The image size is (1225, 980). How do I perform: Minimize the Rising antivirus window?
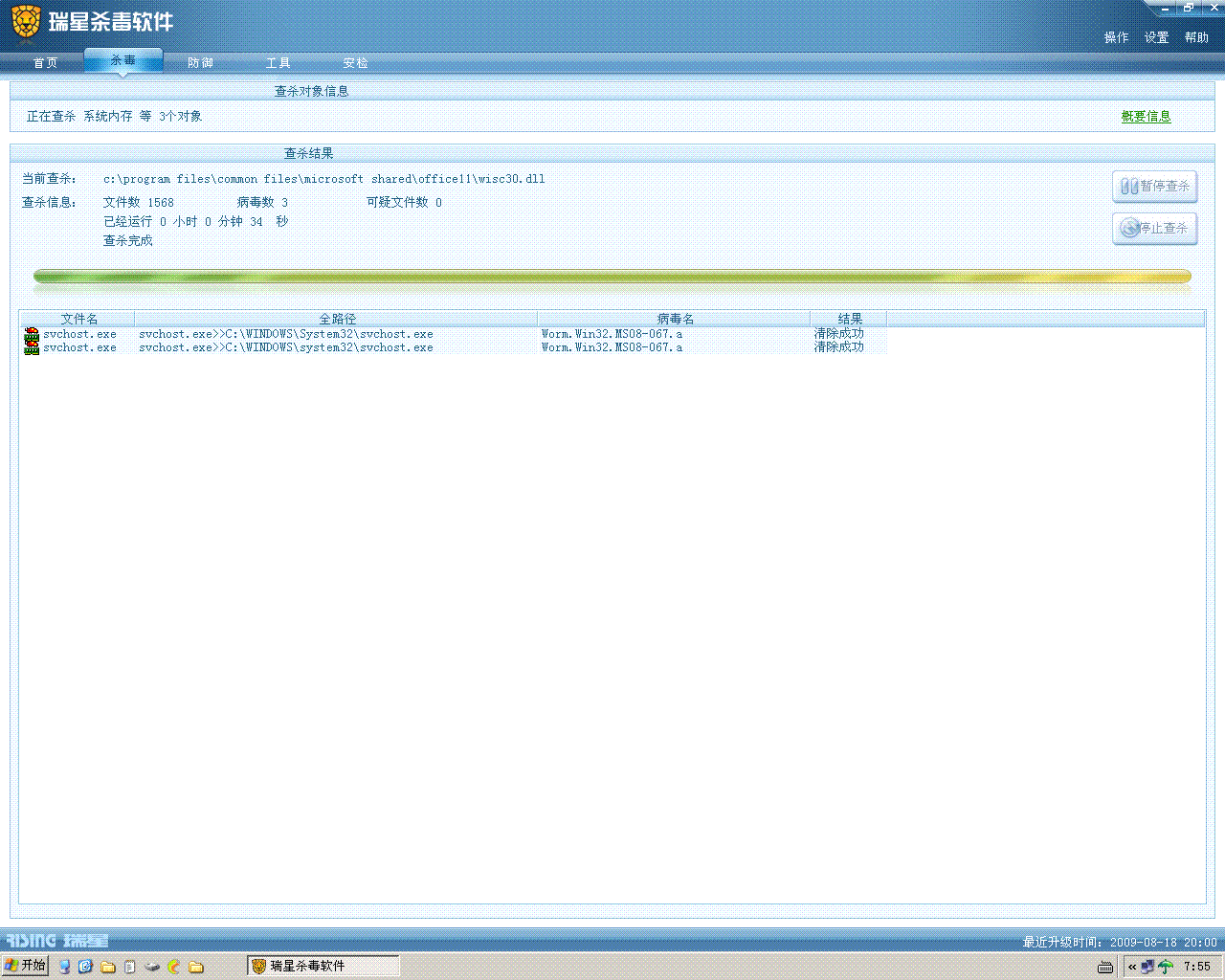coord(1165,8)
